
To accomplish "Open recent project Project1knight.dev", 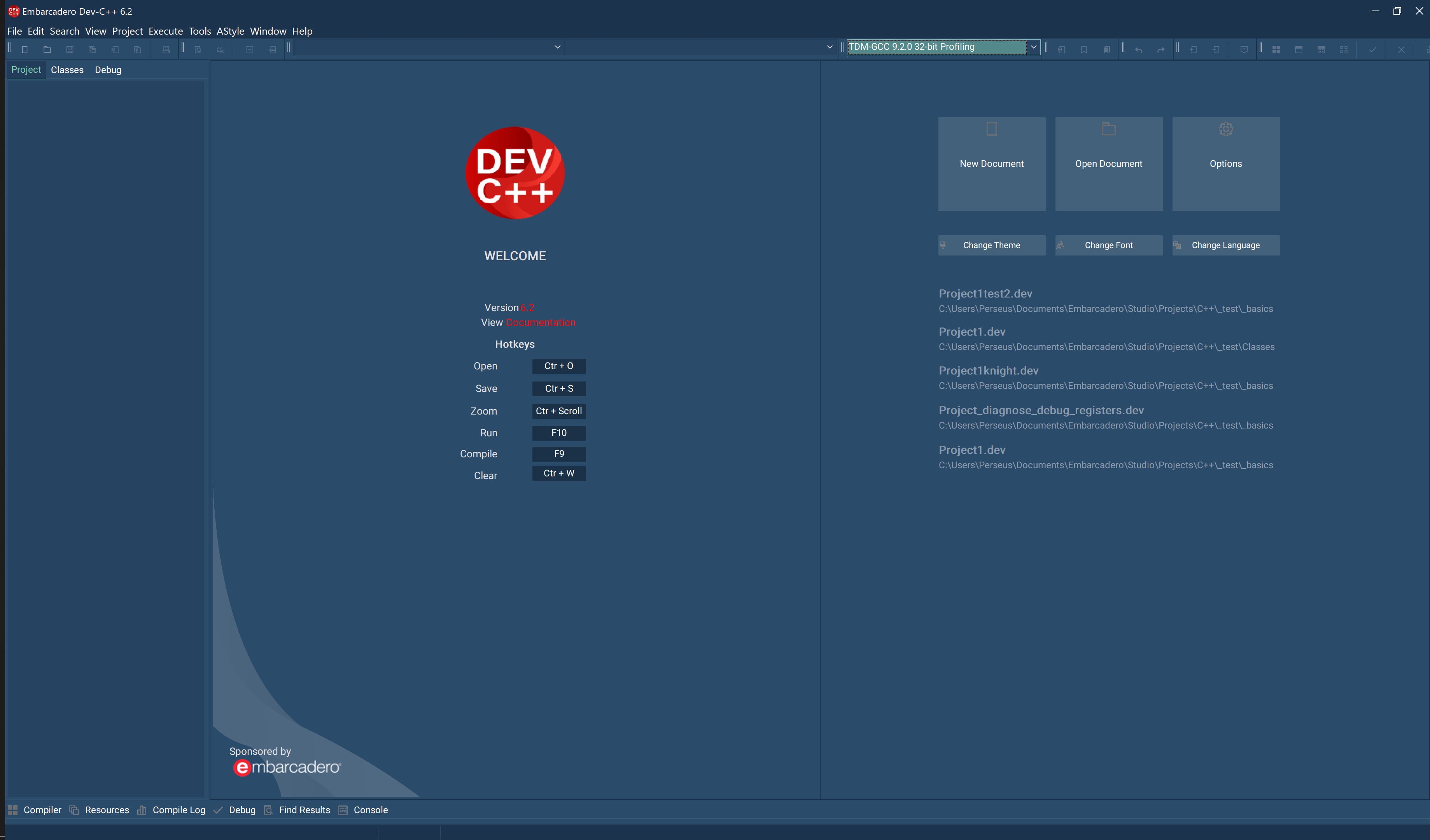I will [988, 371].
